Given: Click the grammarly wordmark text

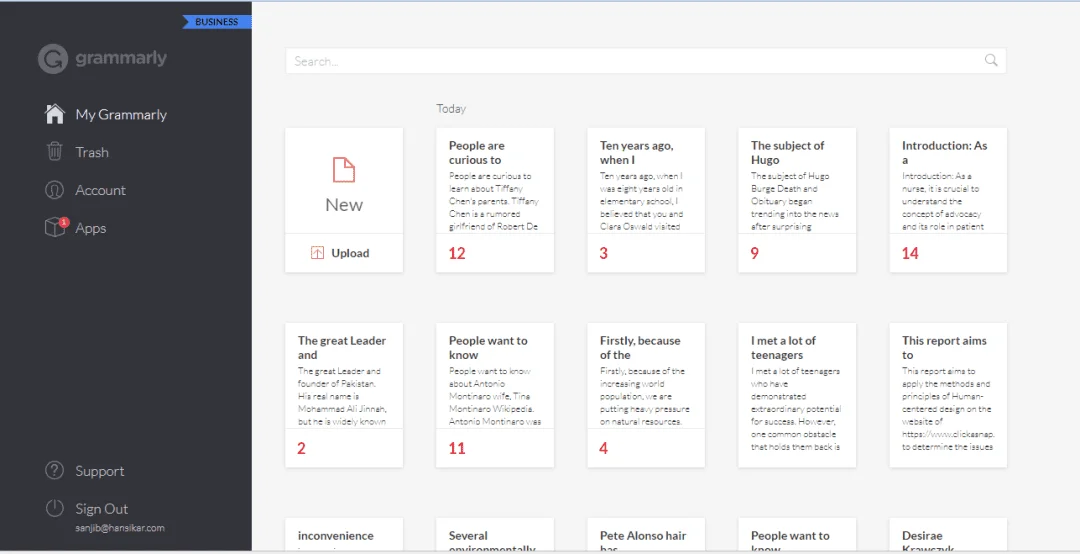Looking at the screenshot, I should pyautogui.click(x=121, y=59).
